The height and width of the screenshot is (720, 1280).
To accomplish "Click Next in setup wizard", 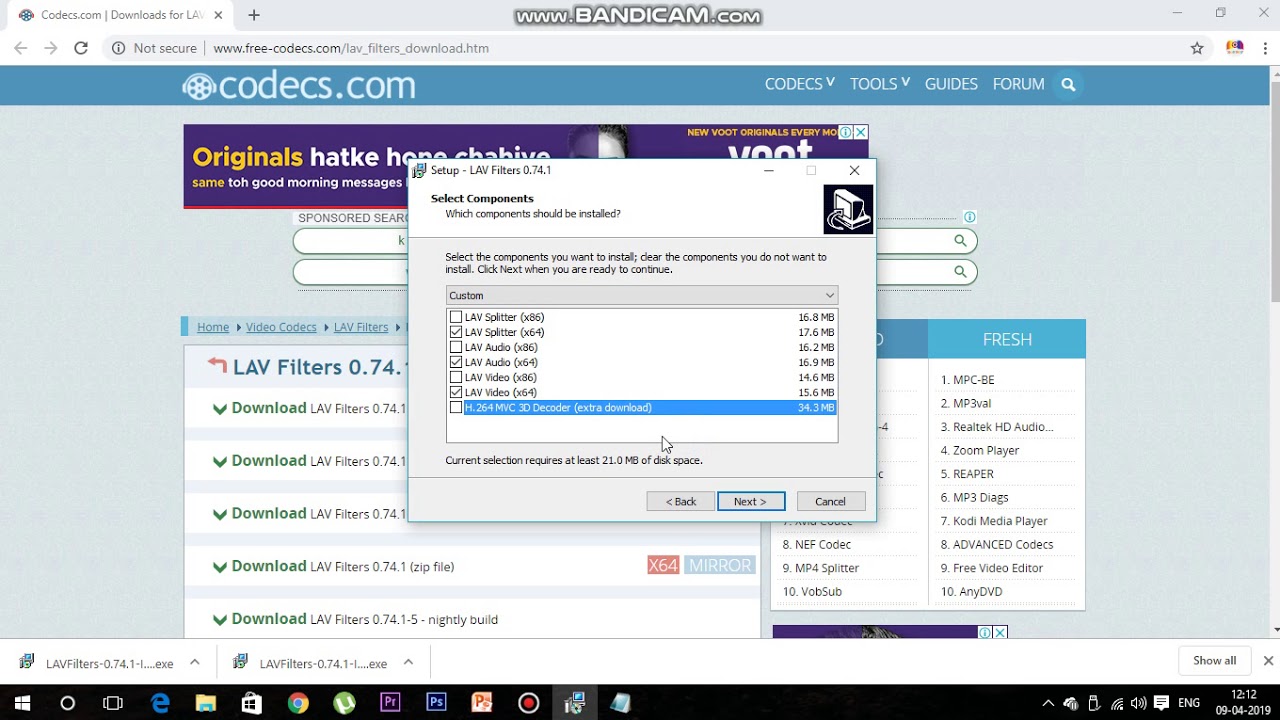I will pos(751,501).
